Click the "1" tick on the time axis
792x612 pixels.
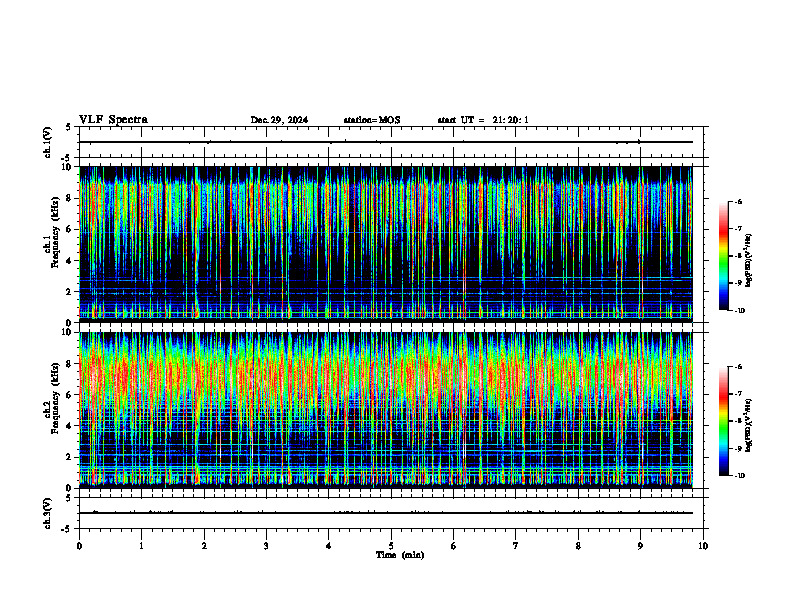tap(141, 546)
